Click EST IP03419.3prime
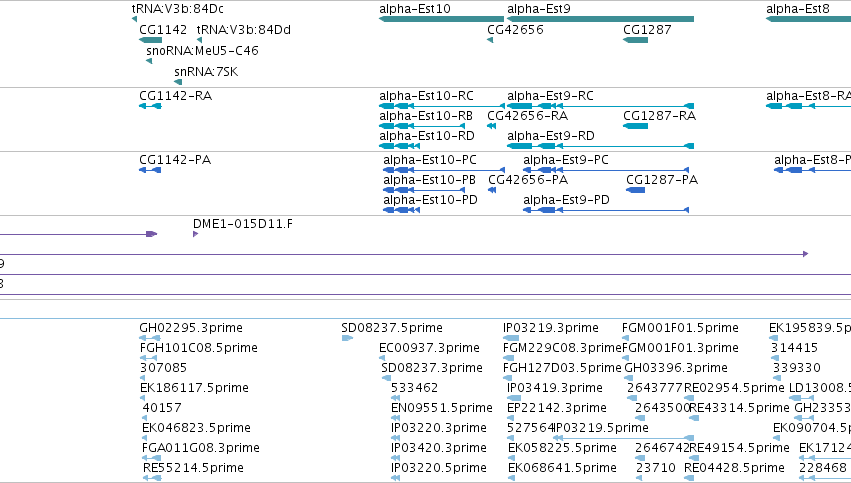851x483 pixels. (555, 388)
